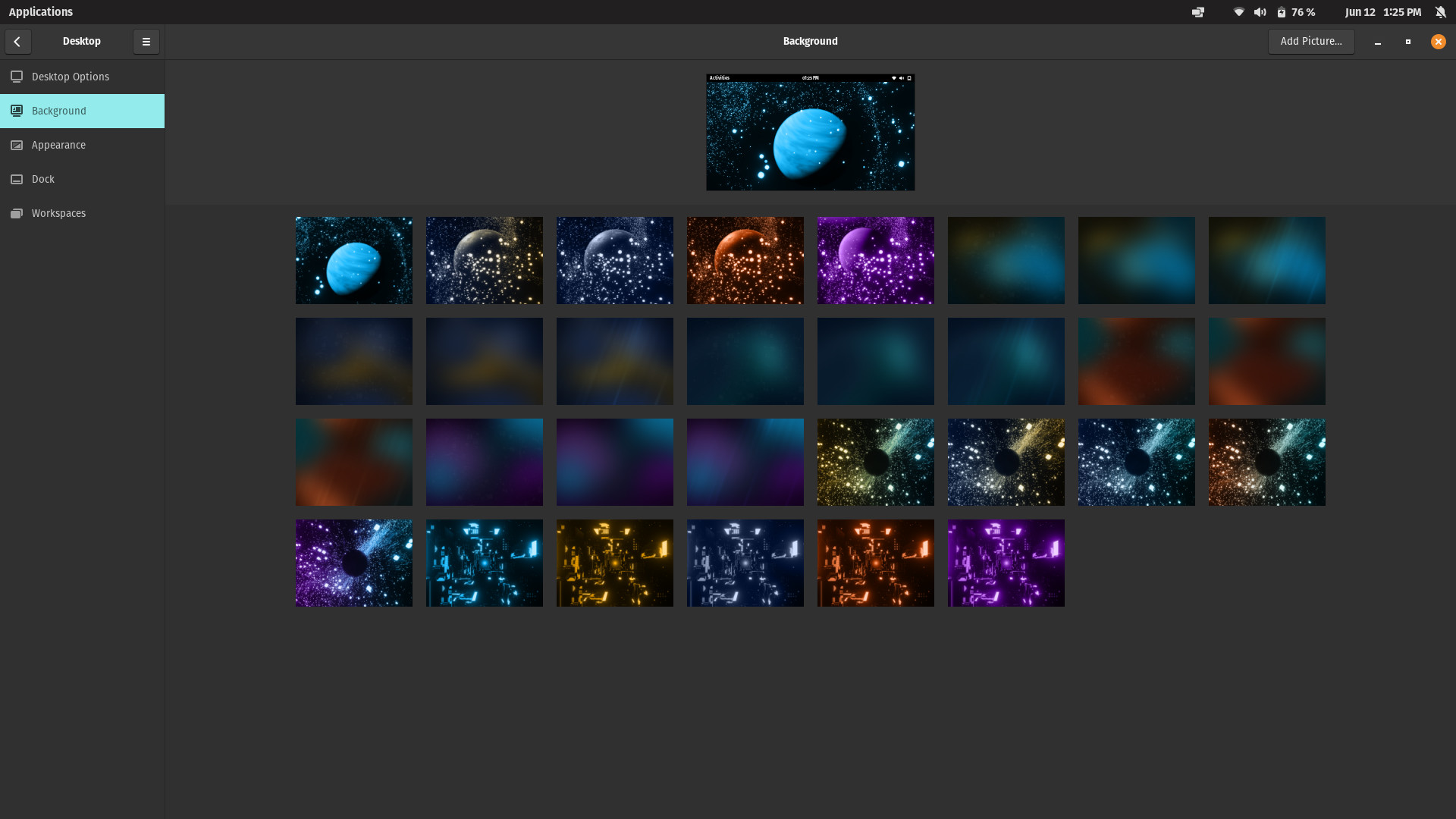Image resolution: width=1456 pixels, height=819 pixels.
Task: Click the Dock sidebar icon
Action: [17, 179]
